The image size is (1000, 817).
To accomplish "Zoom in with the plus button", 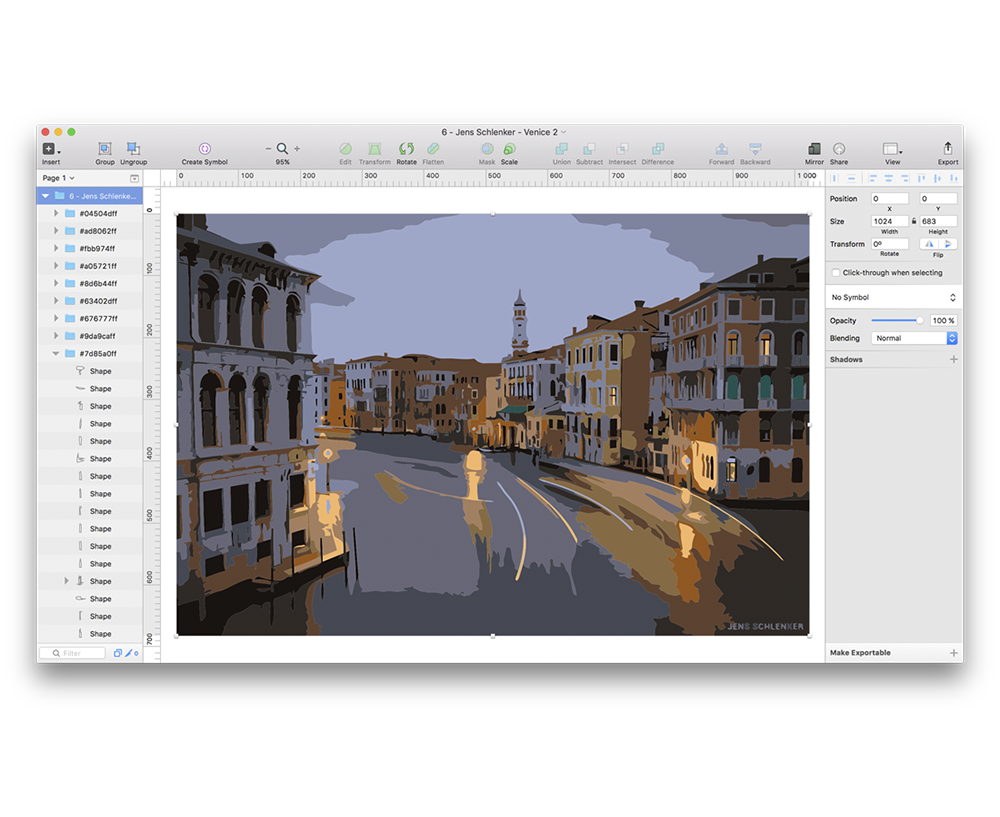I will coord(297,149).
